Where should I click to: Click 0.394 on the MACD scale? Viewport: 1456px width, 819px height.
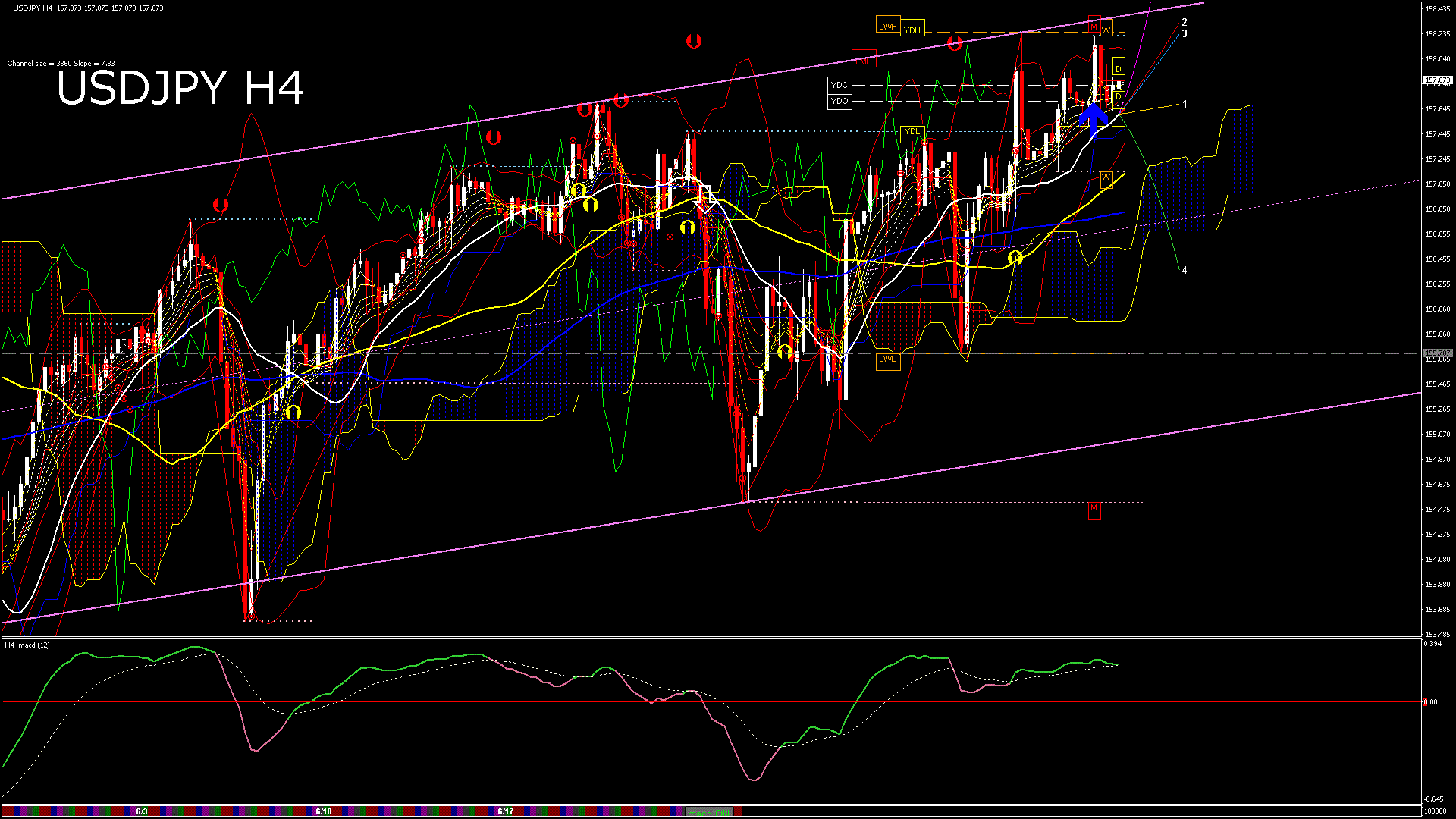click(1433, 644)
